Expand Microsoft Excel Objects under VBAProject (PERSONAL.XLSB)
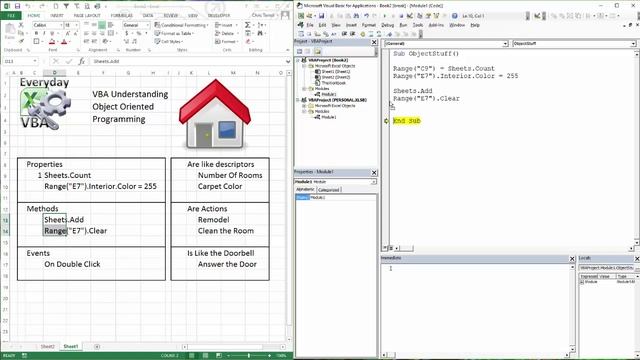 (x=304, y=106)
